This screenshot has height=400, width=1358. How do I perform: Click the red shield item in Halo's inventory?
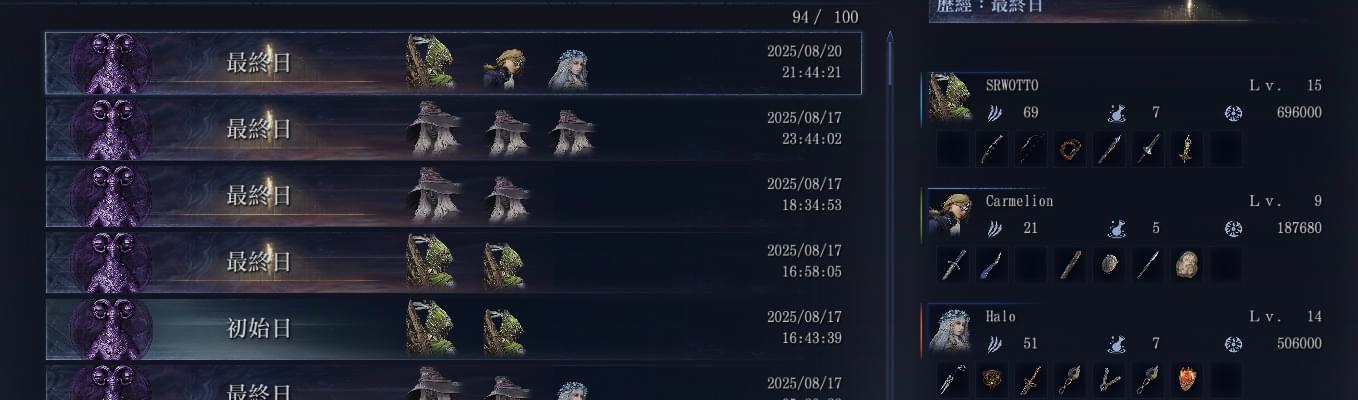point(1187,380)
